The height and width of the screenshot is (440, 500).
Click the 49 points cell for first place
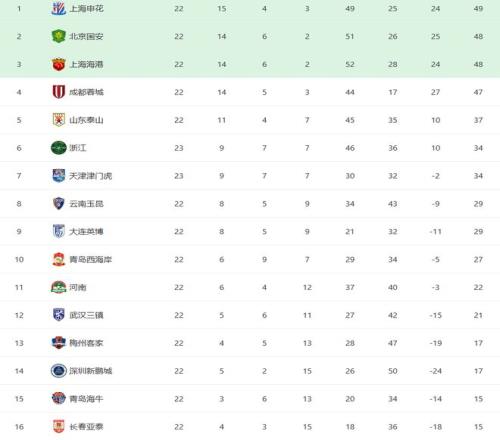point(478,9)
